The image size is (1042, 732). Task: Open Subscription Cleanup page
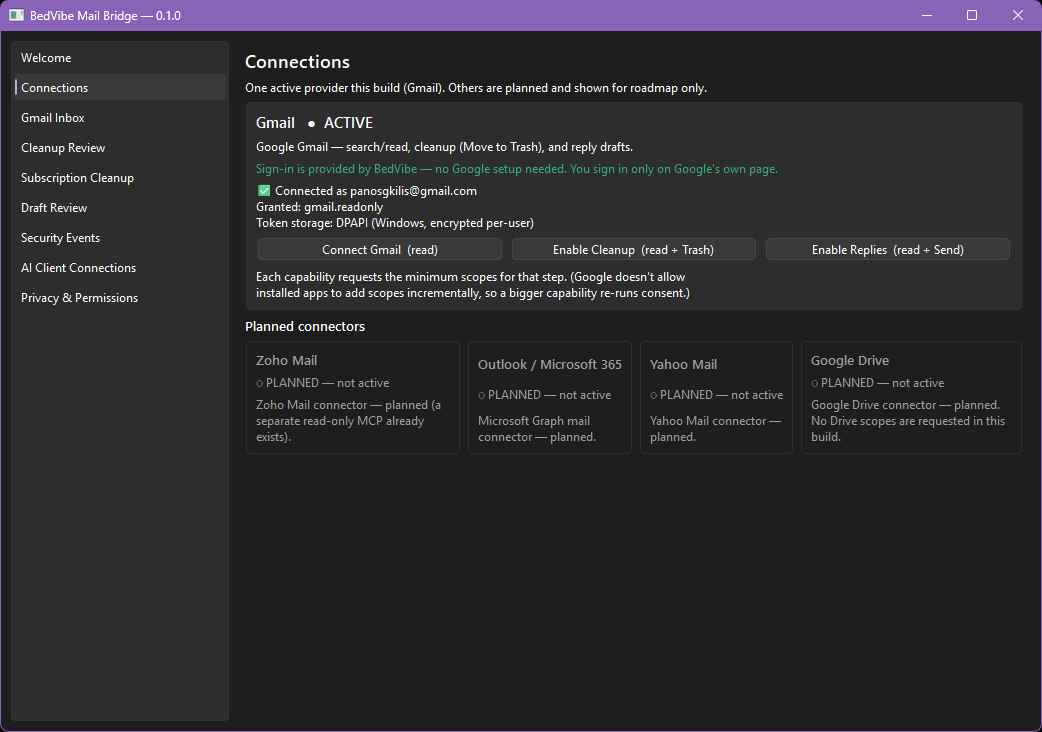coord(120,177)
